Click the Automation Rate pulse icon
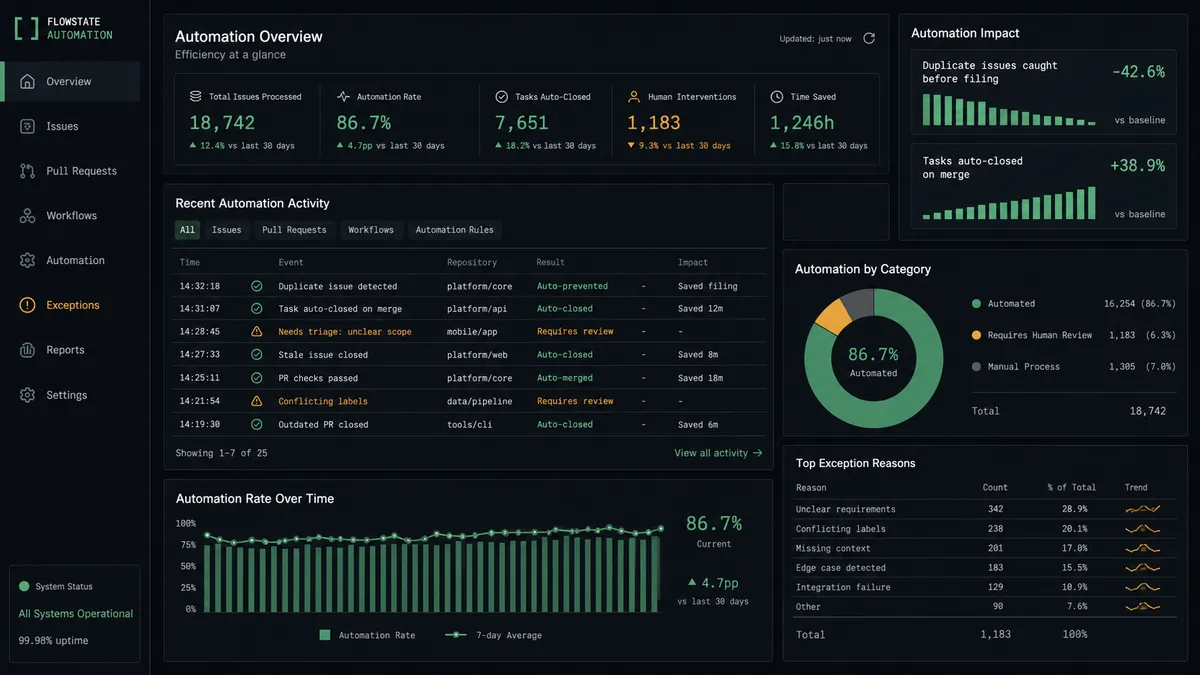 [344, 97]
